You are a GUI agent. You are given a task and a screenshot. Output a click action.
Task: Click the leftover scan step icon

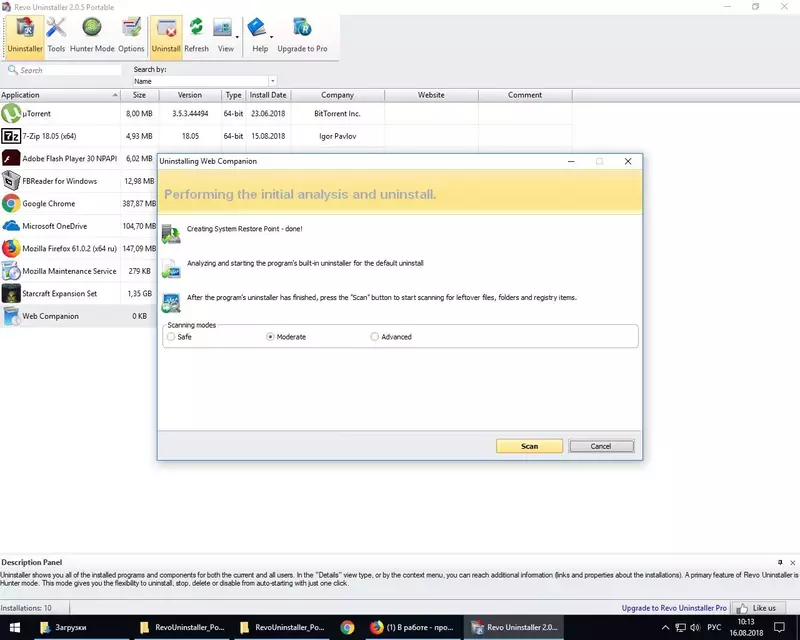click(171, 303)
